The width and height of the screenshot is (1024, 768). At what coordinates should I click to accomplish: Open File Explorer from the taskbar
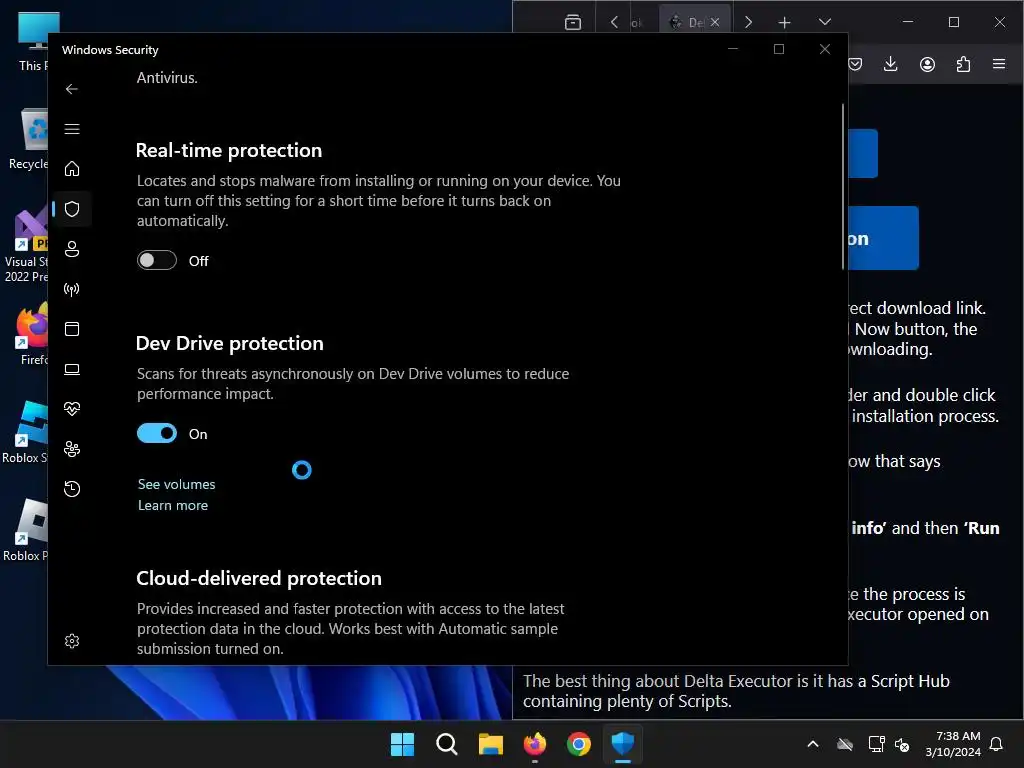490,744
